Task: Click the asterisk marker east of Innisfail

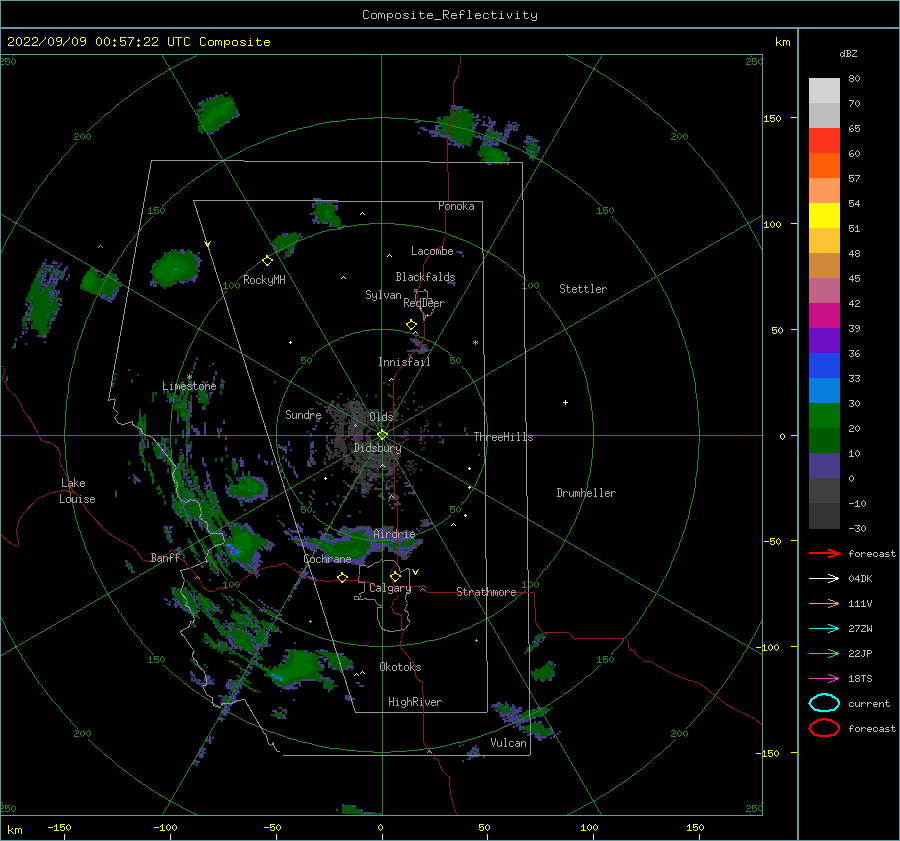Action: pos(475,343)
